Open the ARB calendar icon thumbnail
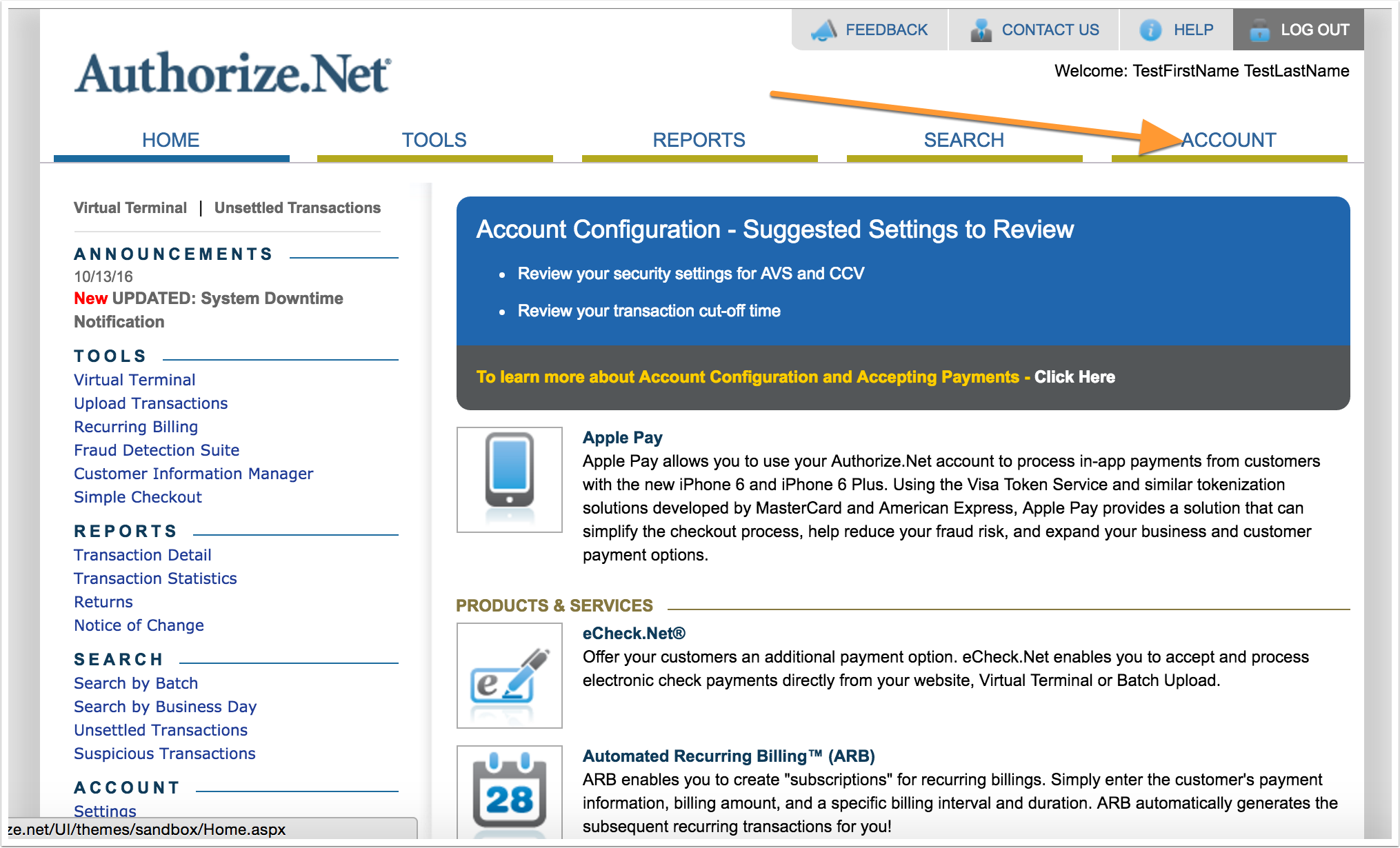The height and width of the screenshot is (848, 1400). point(510,793)
